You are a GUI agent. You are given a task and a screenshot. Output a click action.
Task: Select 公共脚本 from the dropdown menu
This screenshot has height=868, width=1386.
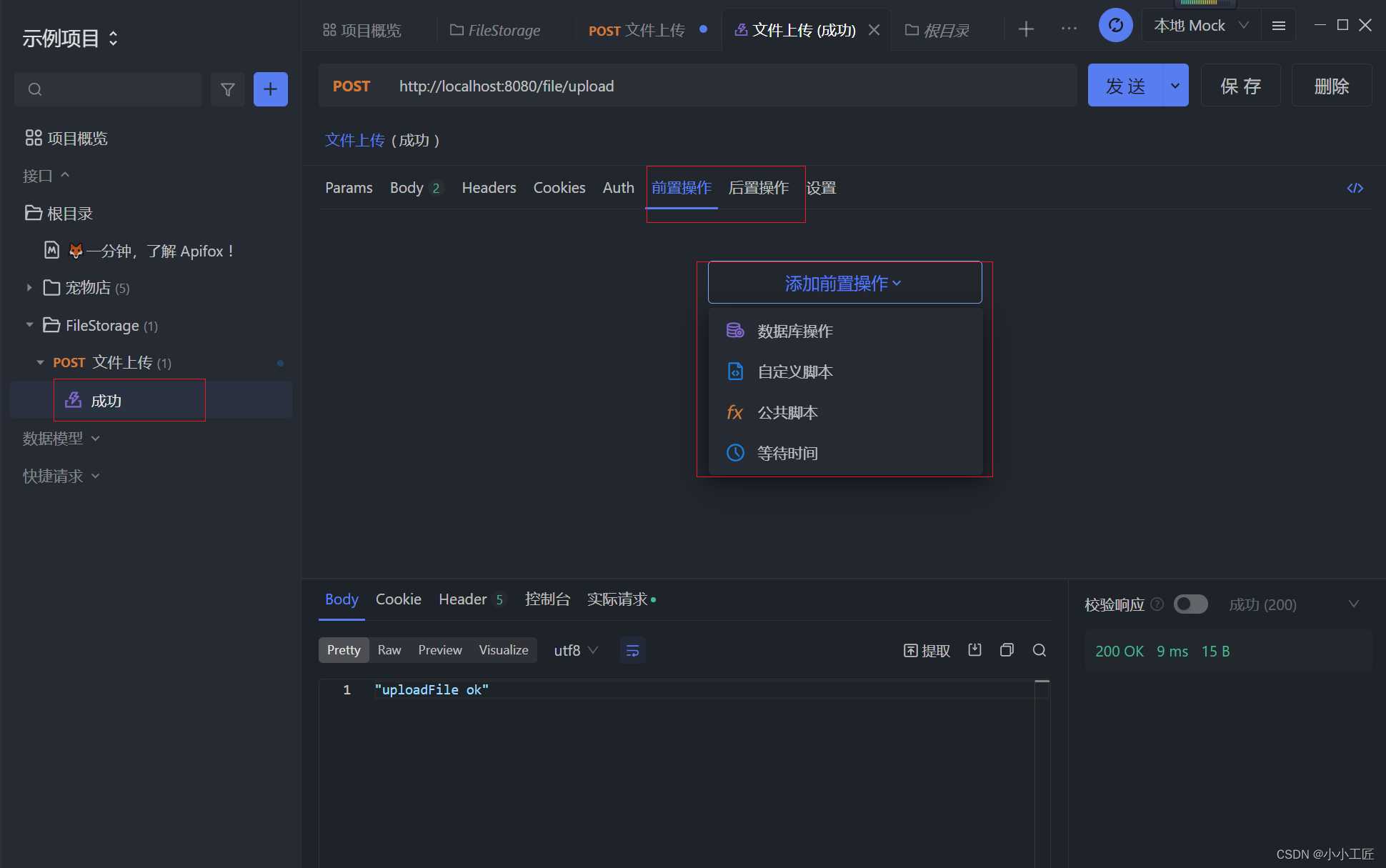pos(845,412)
